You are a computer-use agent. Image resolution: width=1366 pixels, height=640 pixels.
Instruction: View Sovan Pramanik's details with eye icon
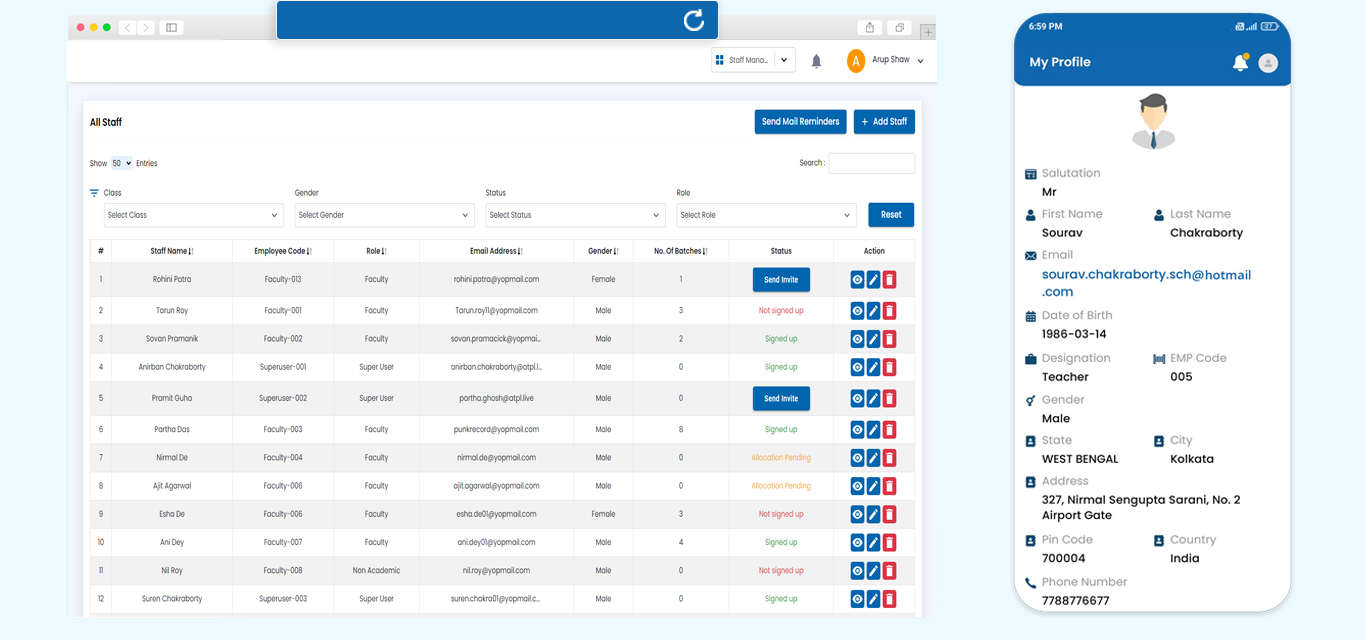[x=857, y=339]
